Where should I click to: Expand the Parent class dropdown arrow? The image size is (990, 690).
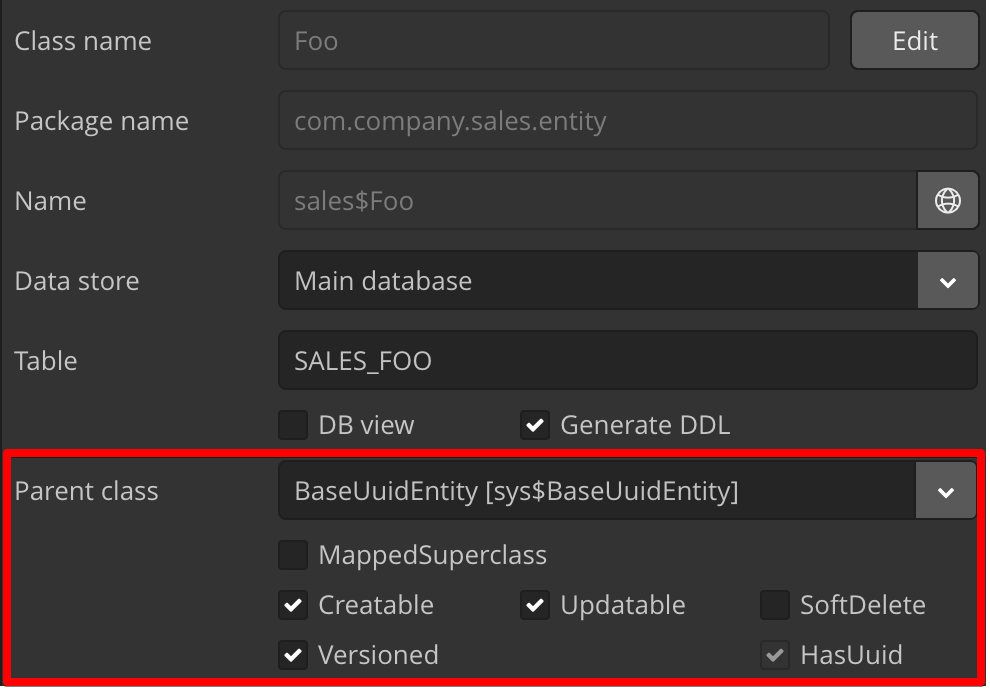point(945,491)
